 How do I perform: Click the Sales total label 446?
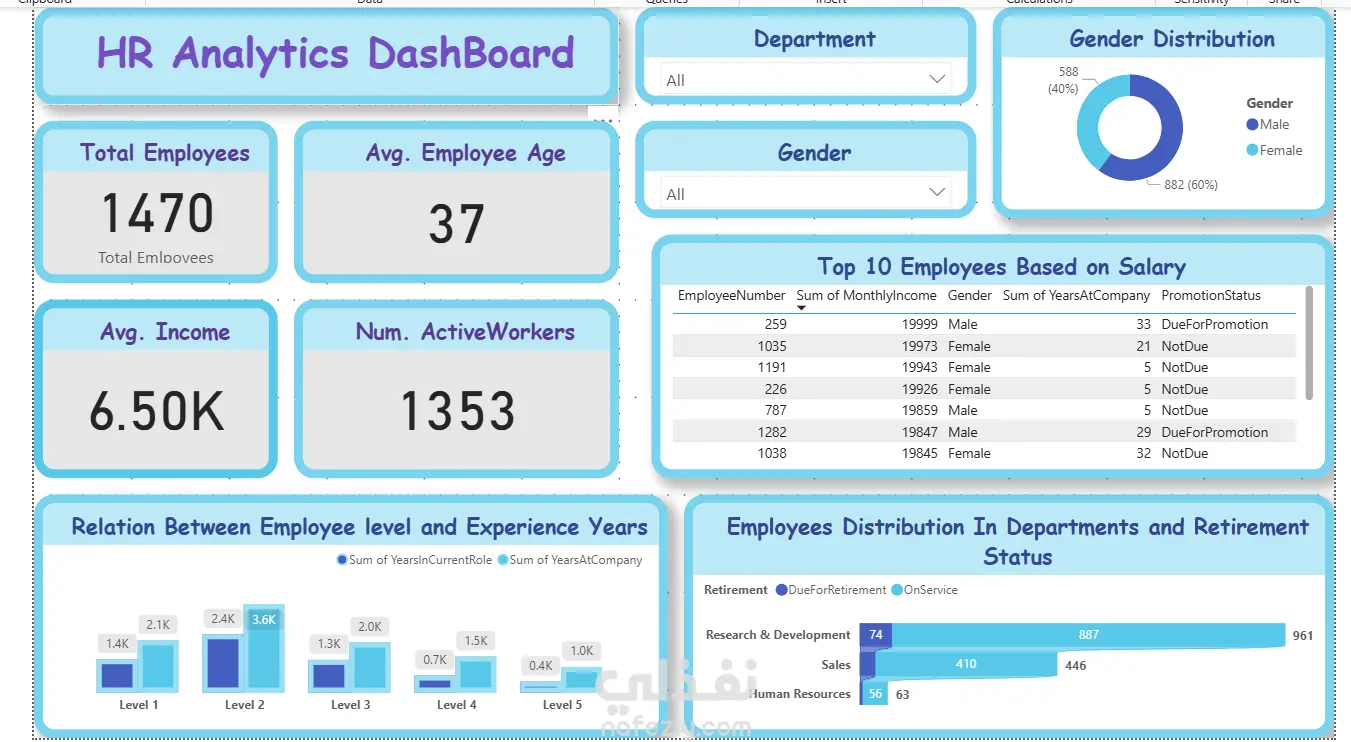tap(1075, 665)
